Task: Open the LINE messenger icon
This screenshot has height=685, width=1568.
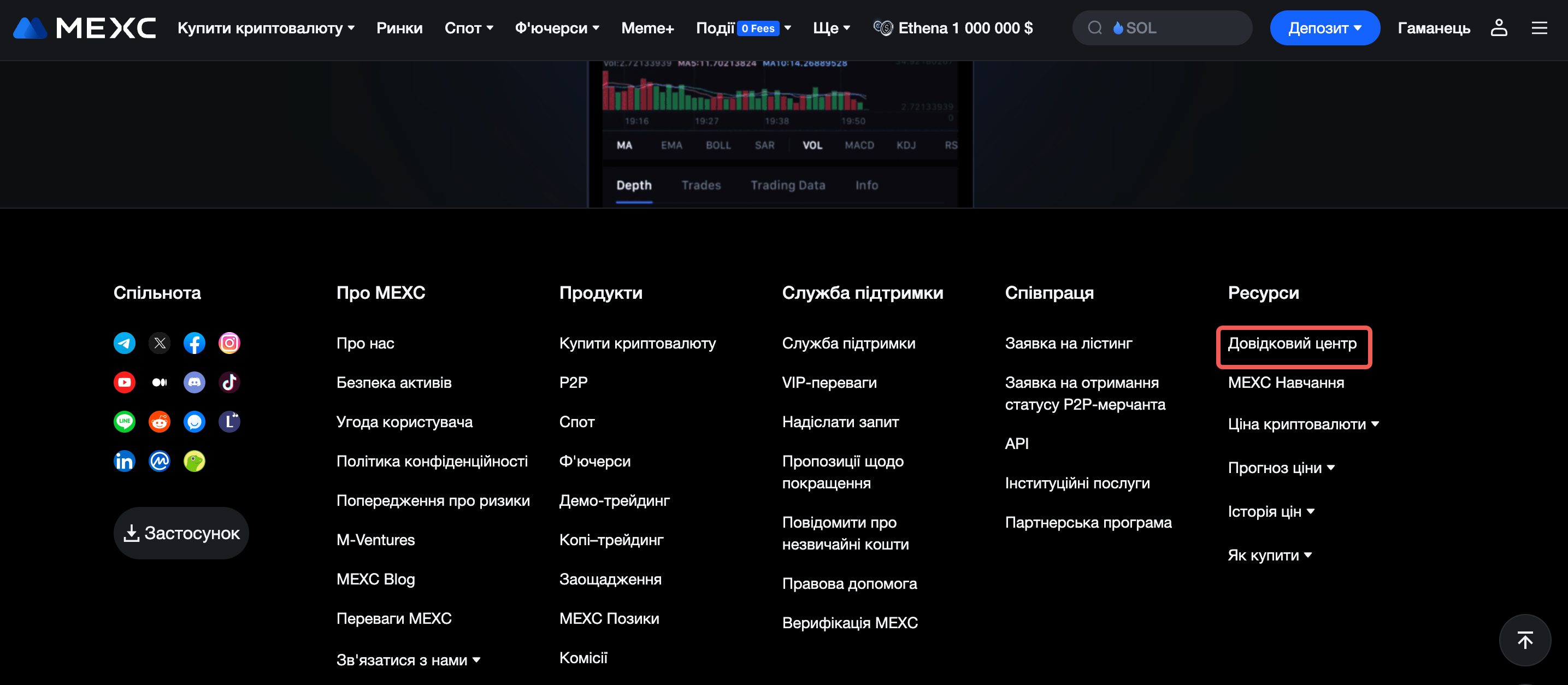Action: [x=124, y=422]
